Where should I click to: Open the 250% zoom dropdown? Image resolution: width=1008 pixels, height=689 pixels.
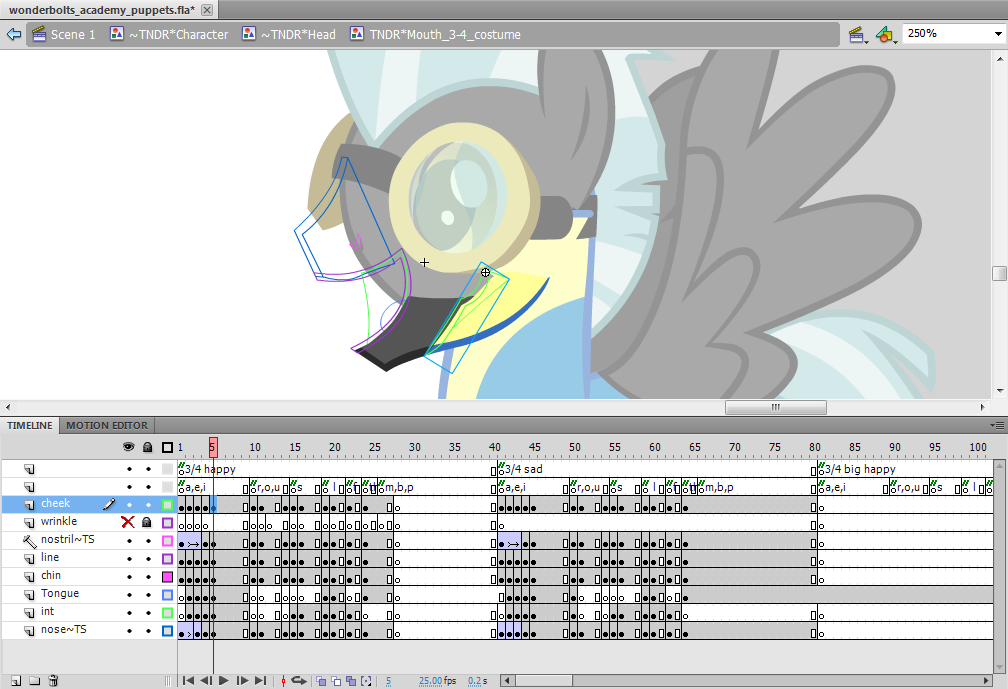coord(998,33)
